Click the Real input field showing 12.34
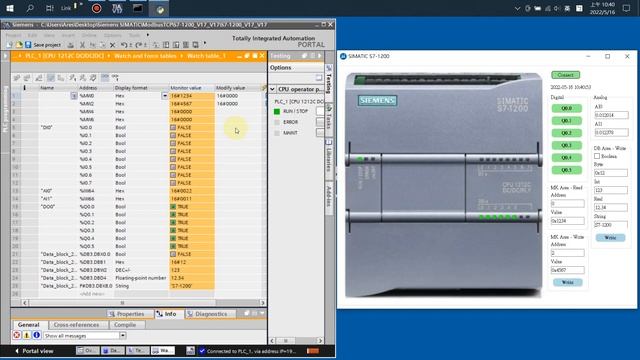Screen dimensions: 640x360 coord(611,207)
